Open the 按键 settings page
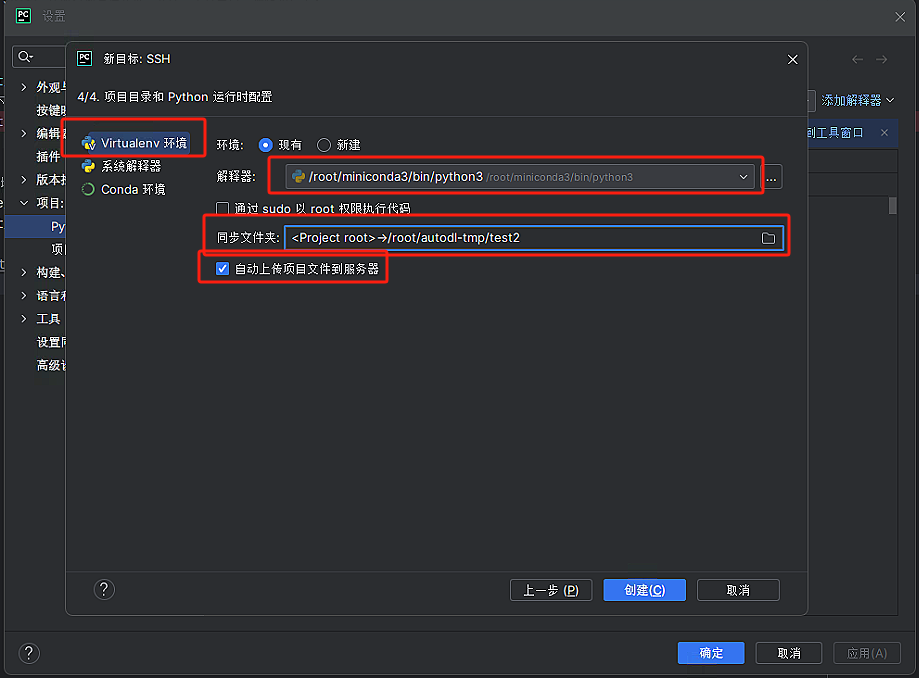Screen dimensions: 919x678 point(51,110)
